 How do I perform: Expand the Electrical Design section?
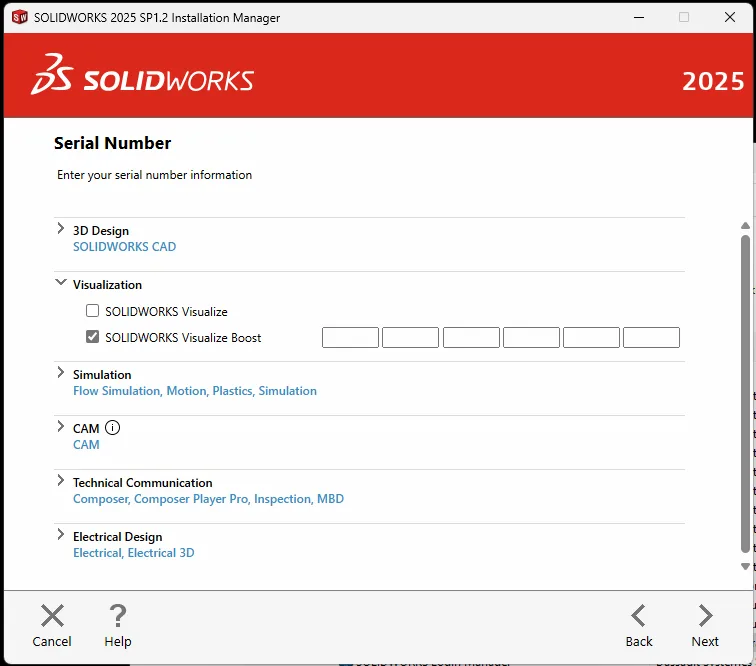pos(60,534)
